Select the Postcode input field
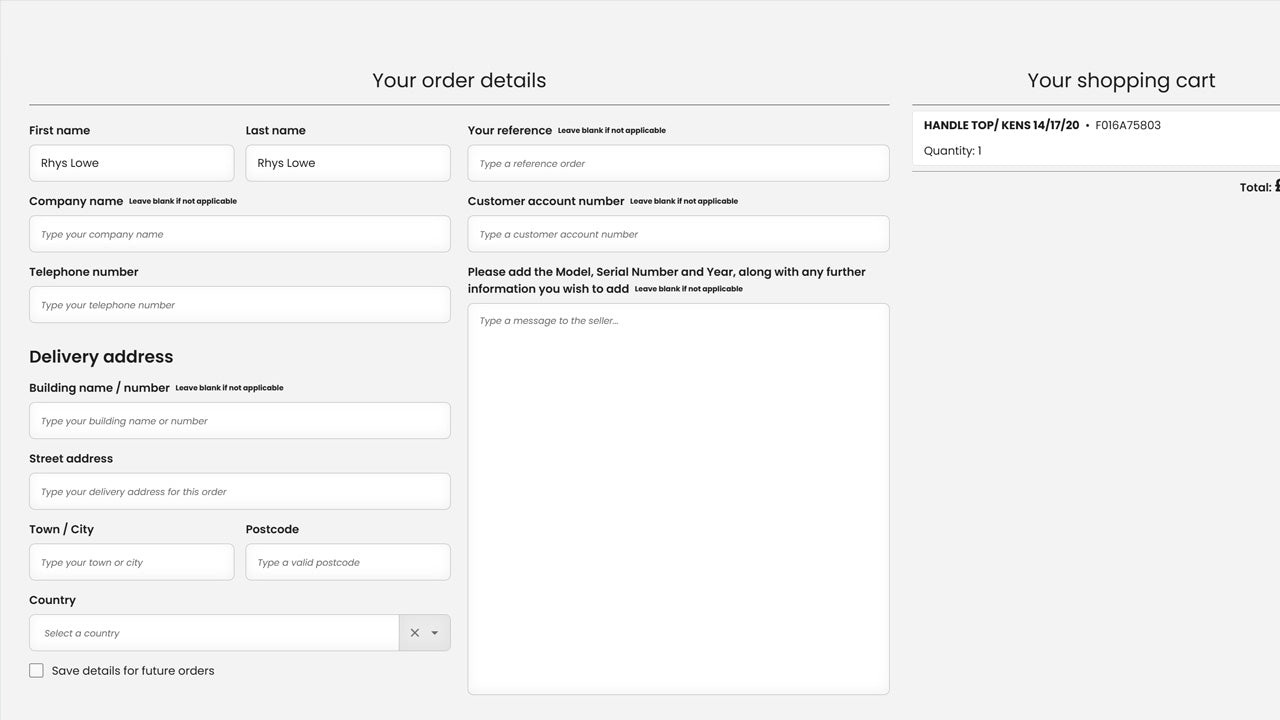Screen dimensions: 1280x720 click(x=347, y=562)
